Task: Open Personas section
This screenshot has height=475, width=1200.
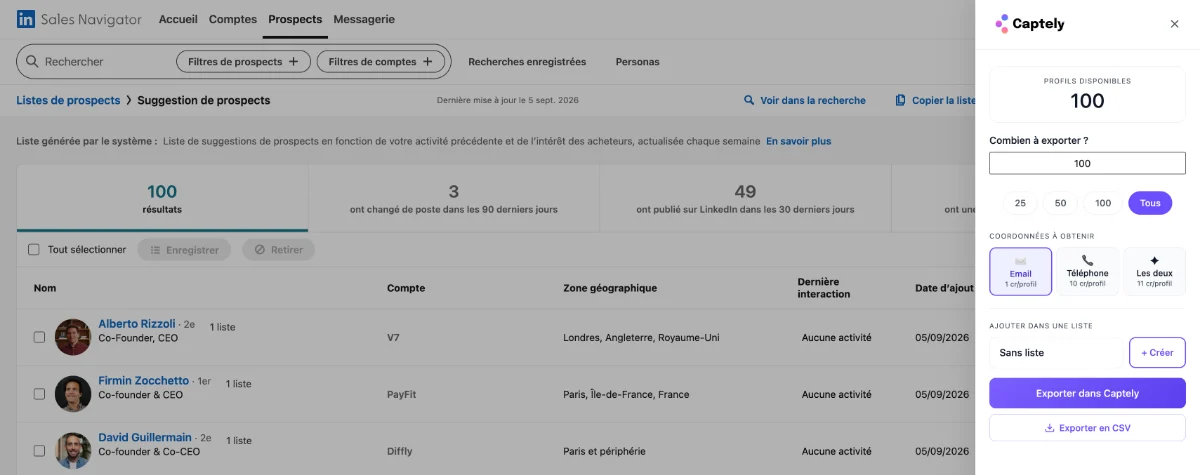Action: pyautogui.click(x=637, y=62)
